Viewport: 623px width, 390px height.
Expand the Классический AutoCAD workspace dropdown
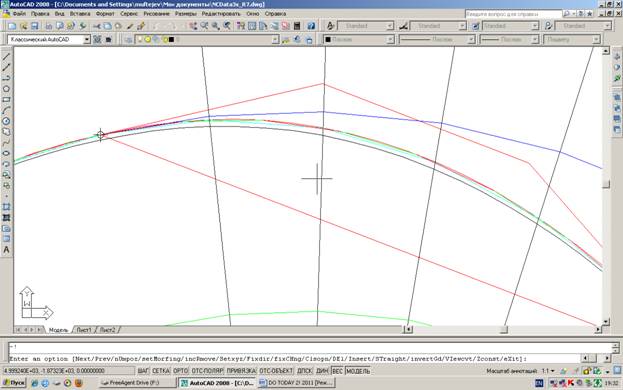(87, 40)
